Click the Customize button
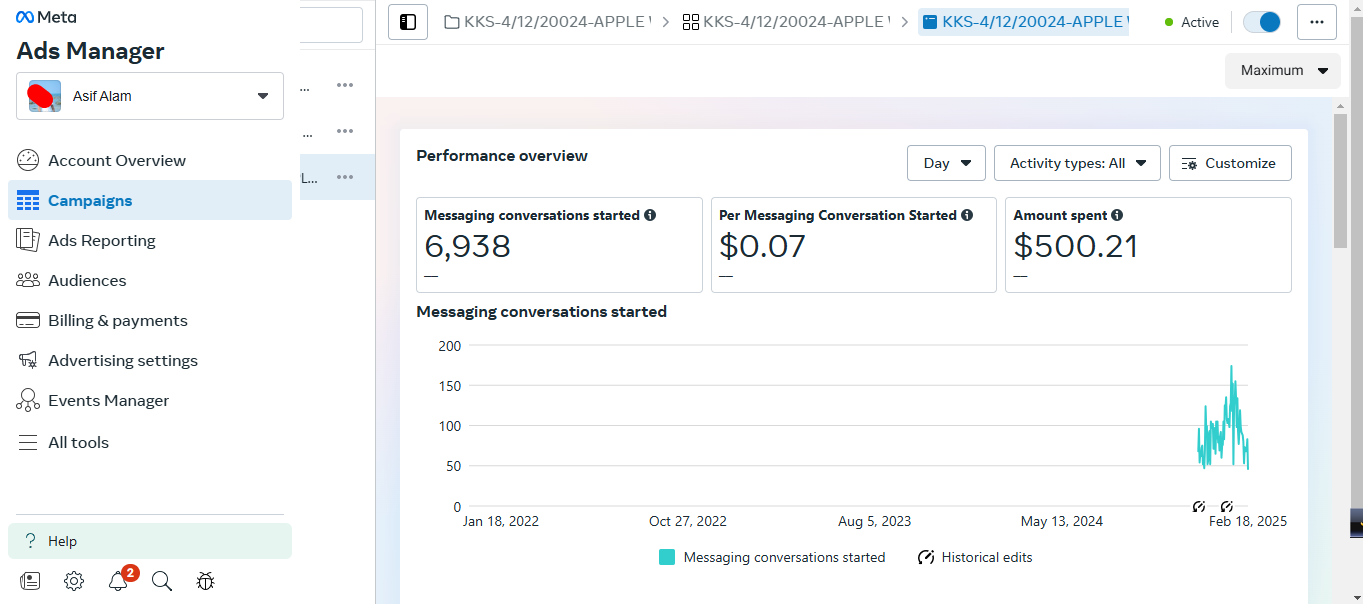The image size is (1363, 604). point(1229,163)
